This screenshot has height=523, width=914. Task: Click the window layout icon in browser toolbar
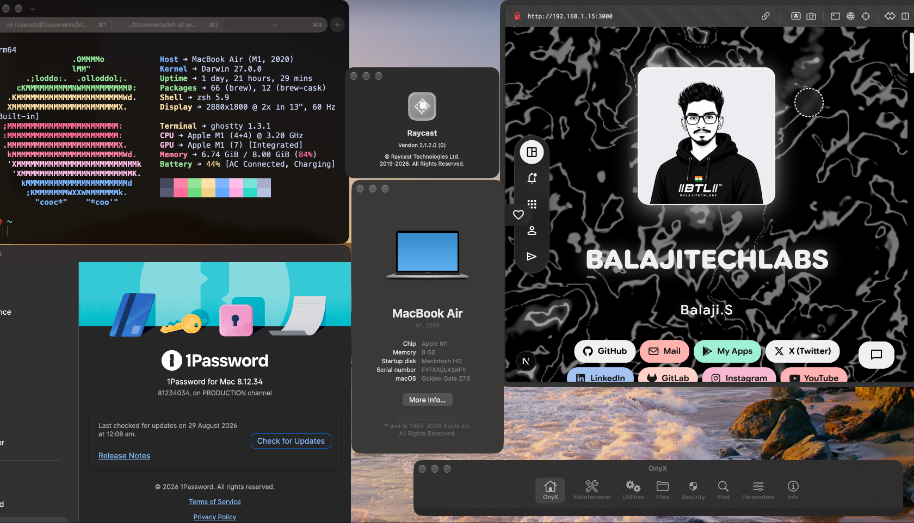pyautogui.click(x=835, y=16)
